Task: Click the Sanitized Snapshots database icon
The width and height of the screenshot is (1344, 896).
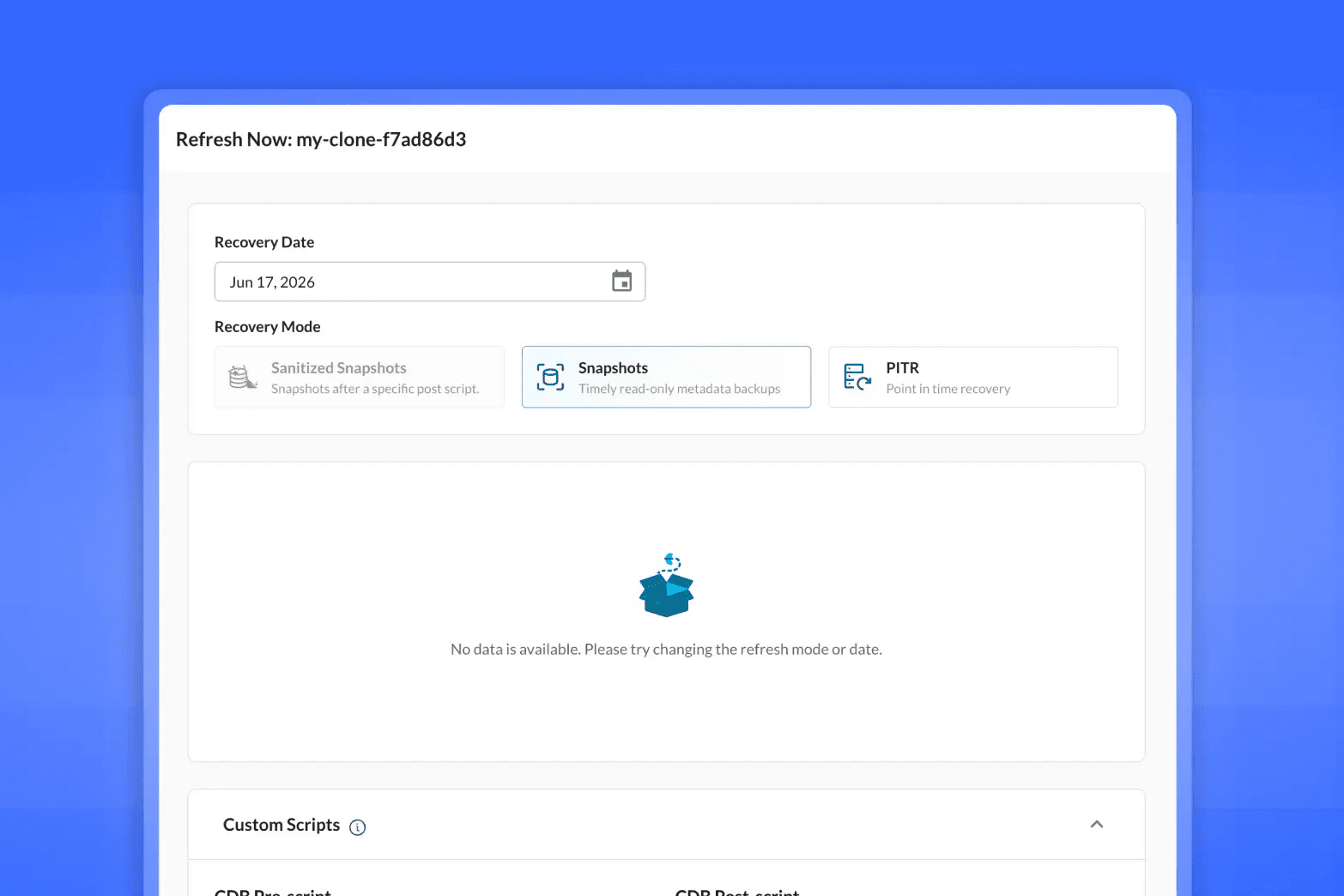Action: tap(243, 377)
